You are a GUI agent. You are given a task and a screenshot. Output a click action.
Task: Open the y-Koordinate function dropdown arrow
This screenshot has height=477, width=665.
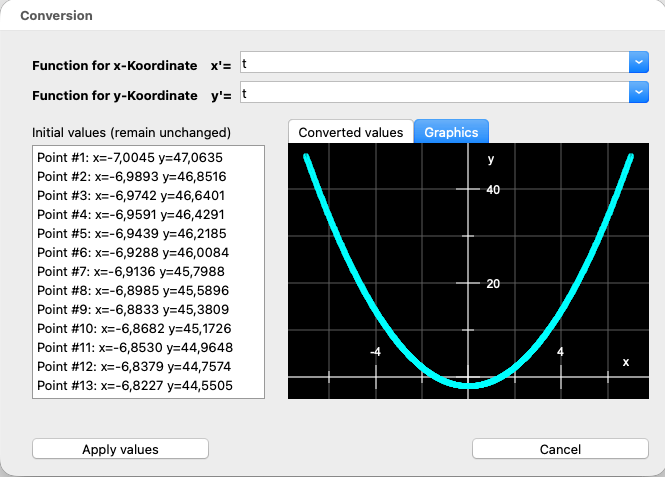(x=639, y=93)
